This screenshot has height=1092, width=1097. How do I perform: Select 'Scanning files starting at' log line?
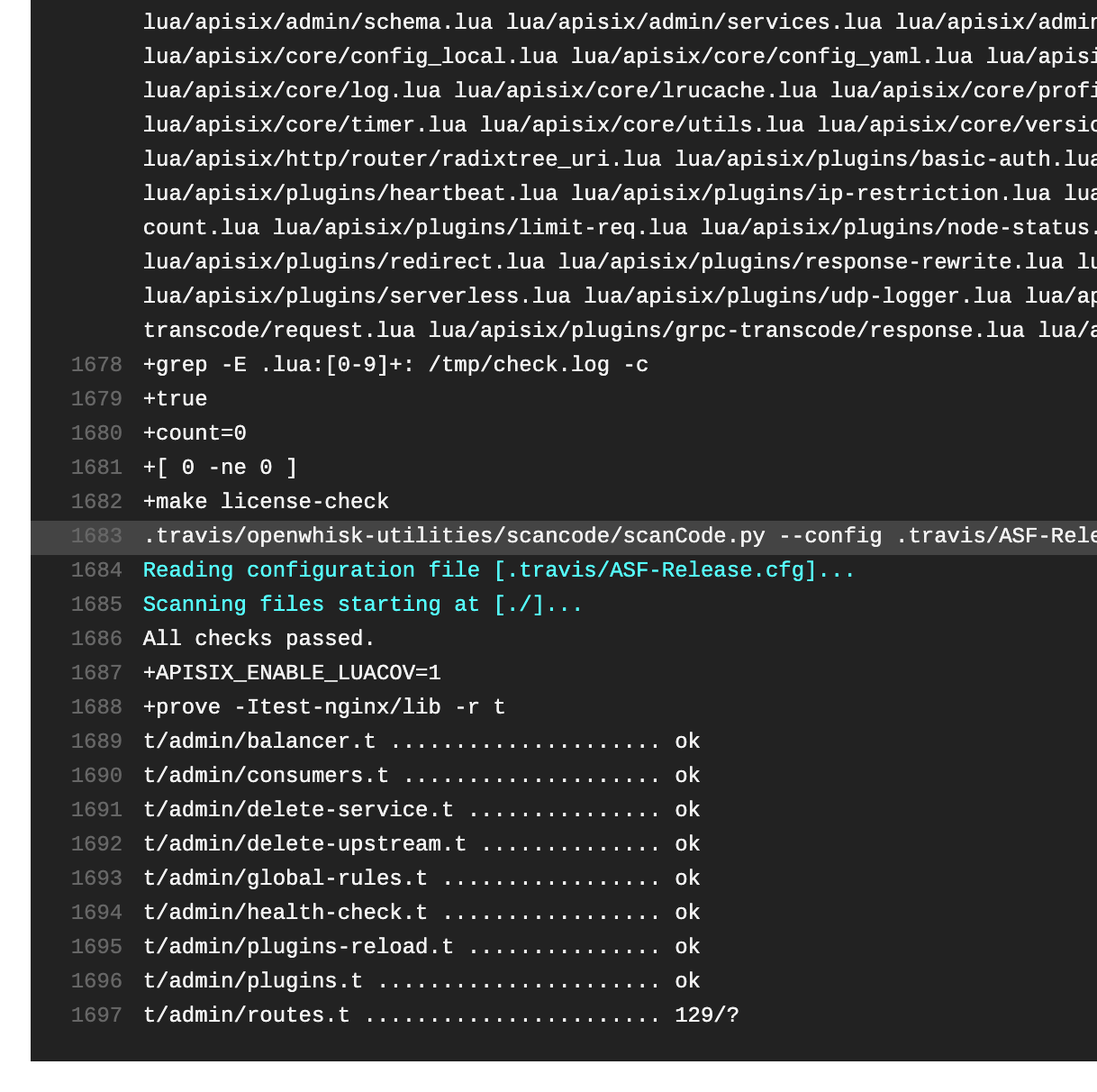click(363, 605)
